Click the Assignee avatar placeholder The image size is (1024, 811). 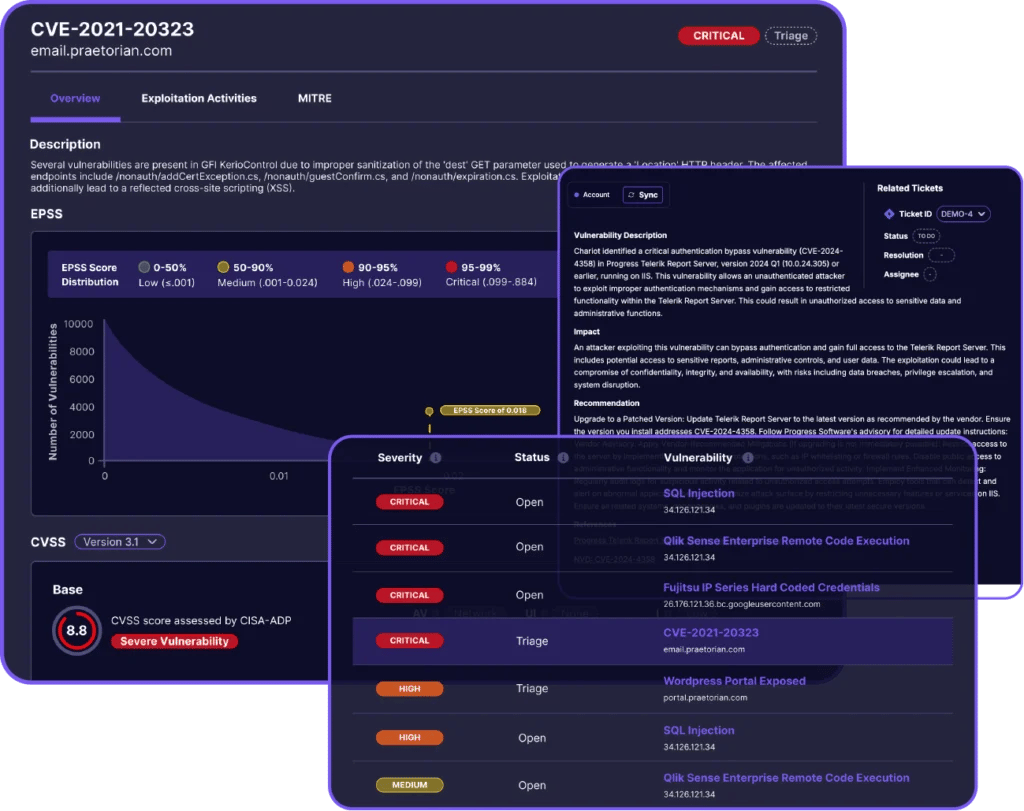[930, 275]
